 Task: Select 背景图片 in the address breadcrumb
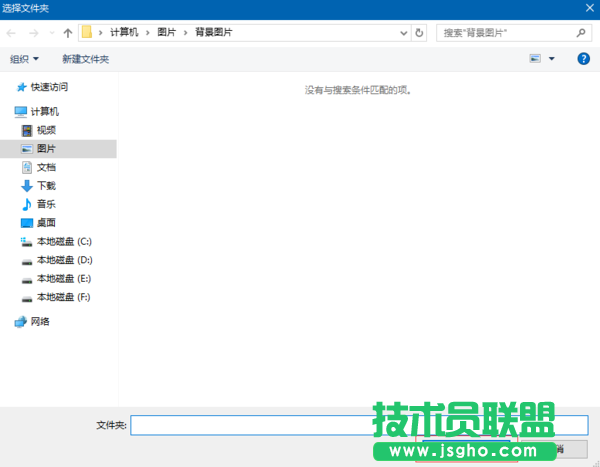pyautogui.click(x=214, y=33)
